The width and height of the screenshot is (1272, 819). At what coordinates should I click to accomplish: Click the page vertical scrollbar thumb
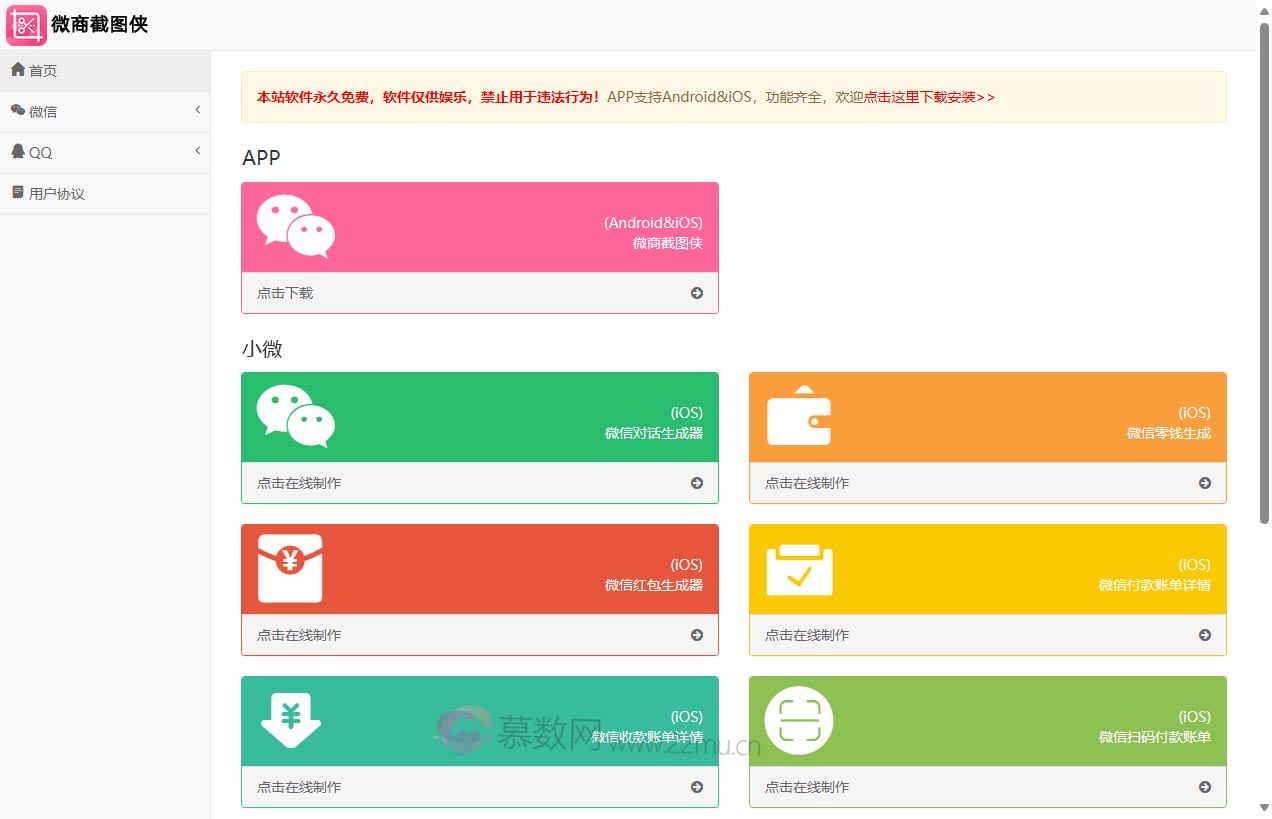pos(1264,270)
